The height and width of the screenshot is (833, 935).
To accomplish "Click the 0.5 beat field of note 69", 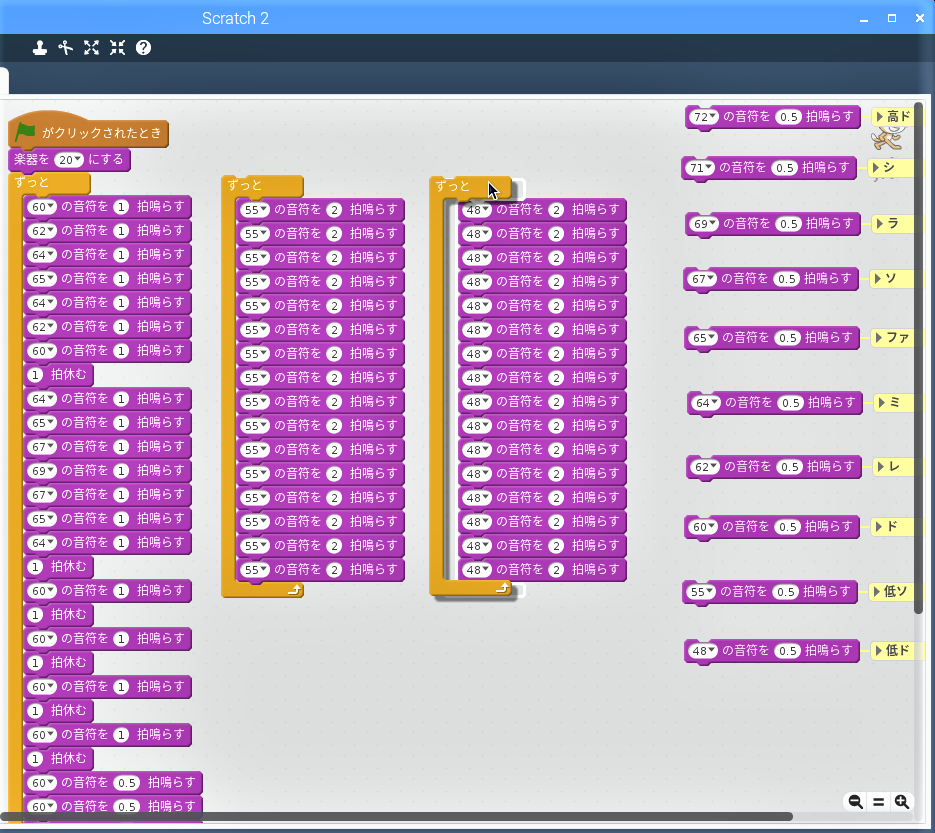I will (x=789, y=224).
